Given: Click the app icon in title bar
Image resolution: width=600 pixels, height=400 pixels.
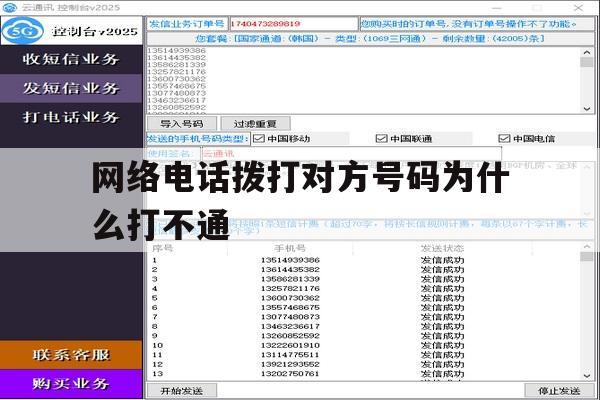Looking at the screenshot, I should coord(10,7).
